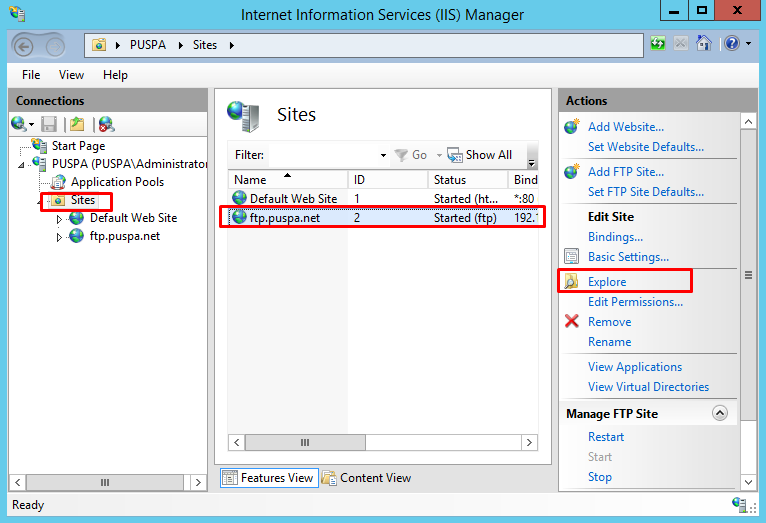
Task: Click View Applications link
Action: pyautogui.click(x=635, y=367)
